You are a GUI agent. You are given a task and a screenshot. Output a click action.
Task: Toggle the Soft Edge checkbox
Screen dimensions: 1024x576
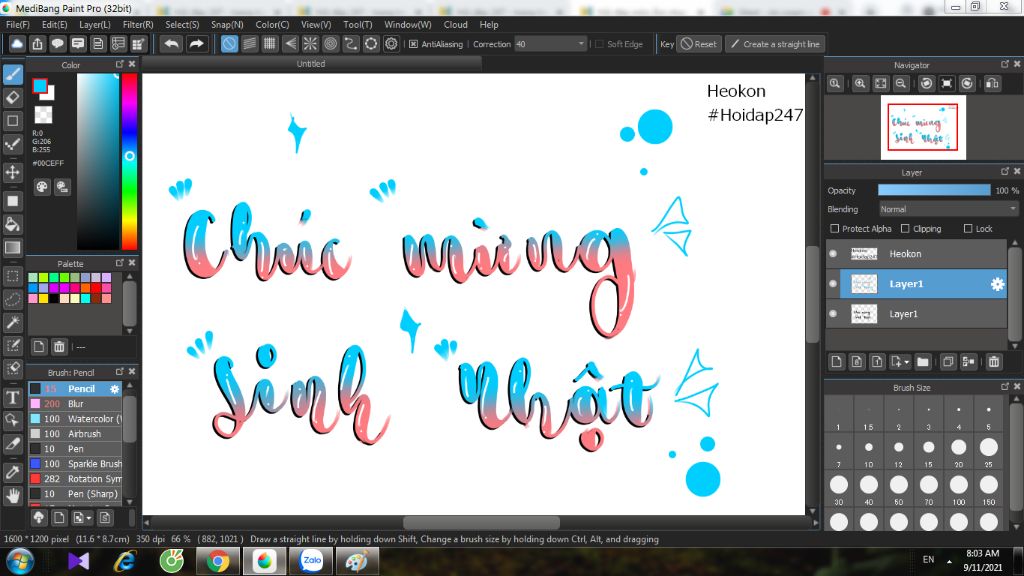click(600, 44)
